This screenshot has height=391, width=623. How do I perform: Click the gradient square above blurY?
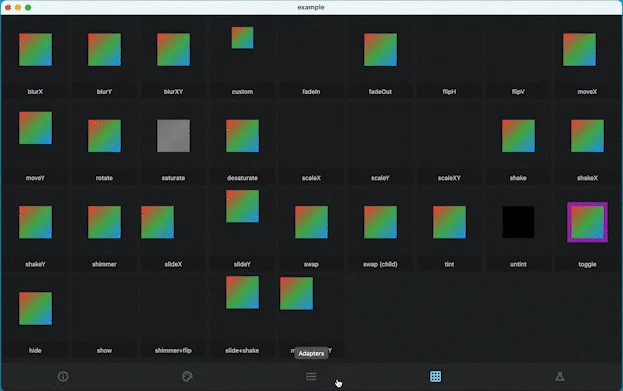(104, 49)
